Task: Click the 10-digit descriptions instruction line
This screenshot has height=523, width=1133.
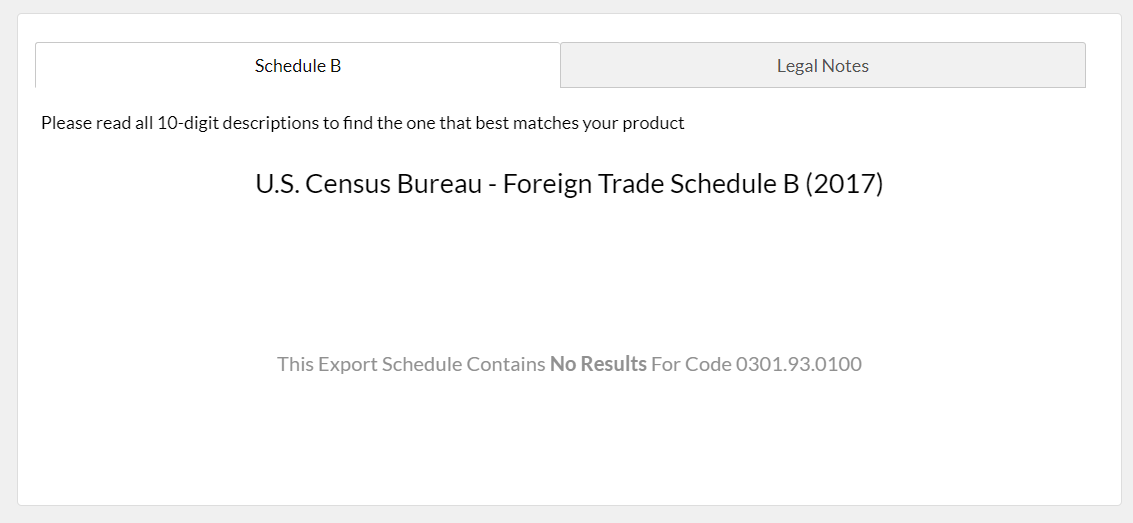Action: [x=363, y=123]
